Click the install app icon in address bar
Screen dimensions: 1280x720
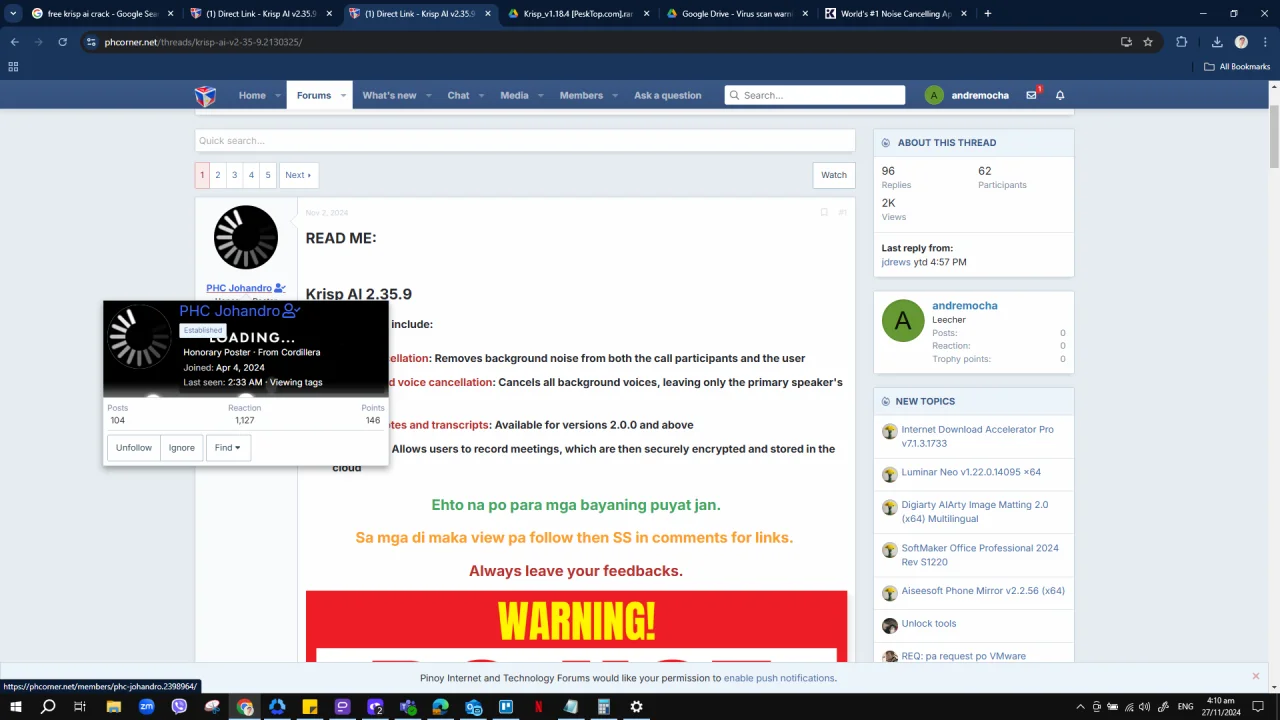point(1126,42)
